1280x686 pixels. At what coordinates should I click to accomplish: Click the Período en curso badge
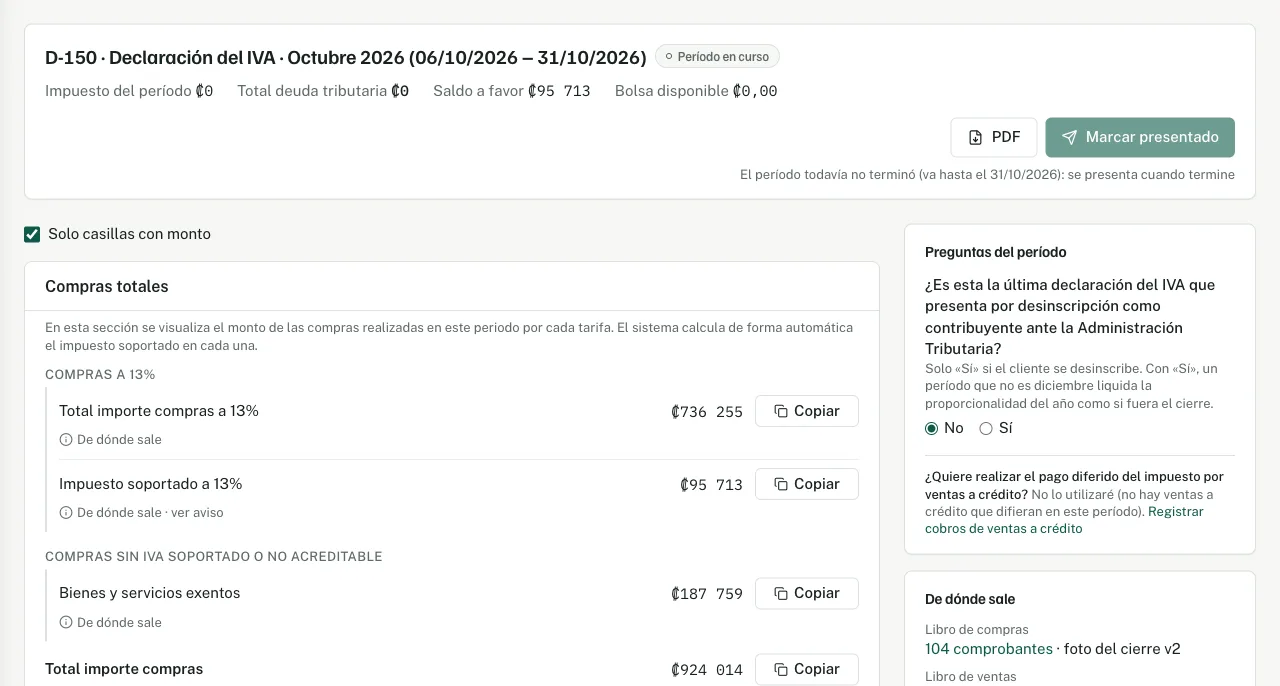click(717, 56)
